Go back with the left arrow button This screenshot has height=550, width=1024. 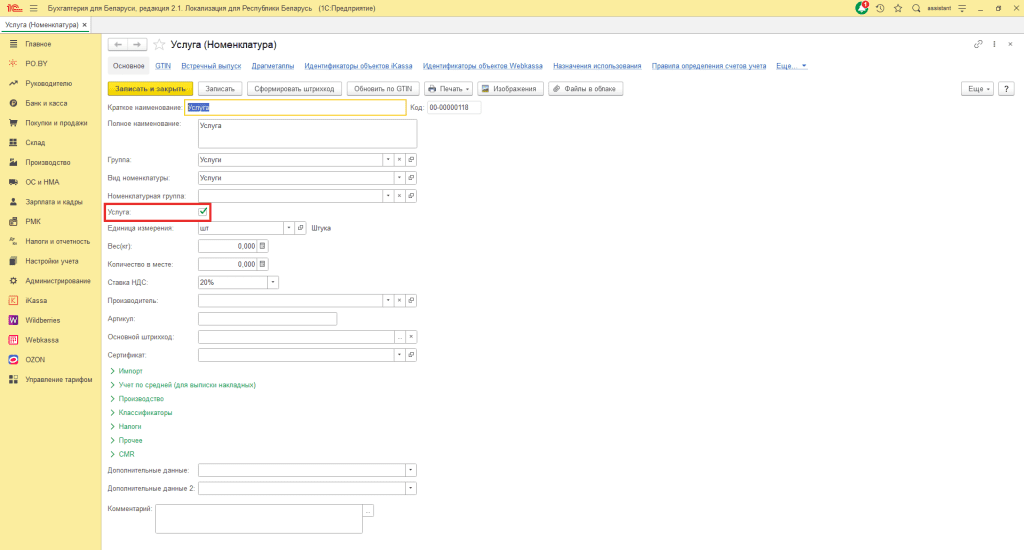117,45
